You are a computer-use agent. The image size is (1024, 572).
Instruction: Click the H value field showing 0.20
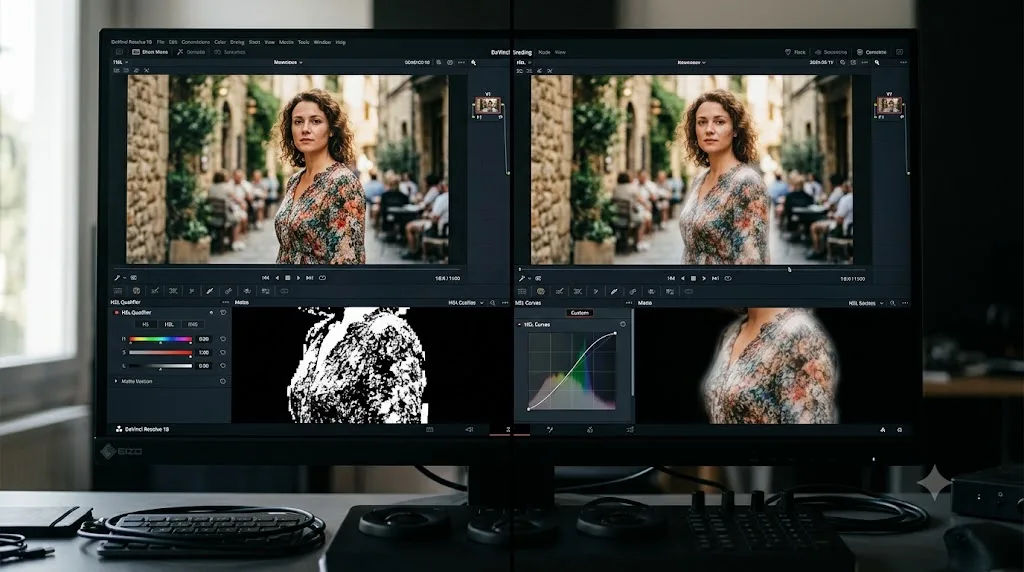204,340
